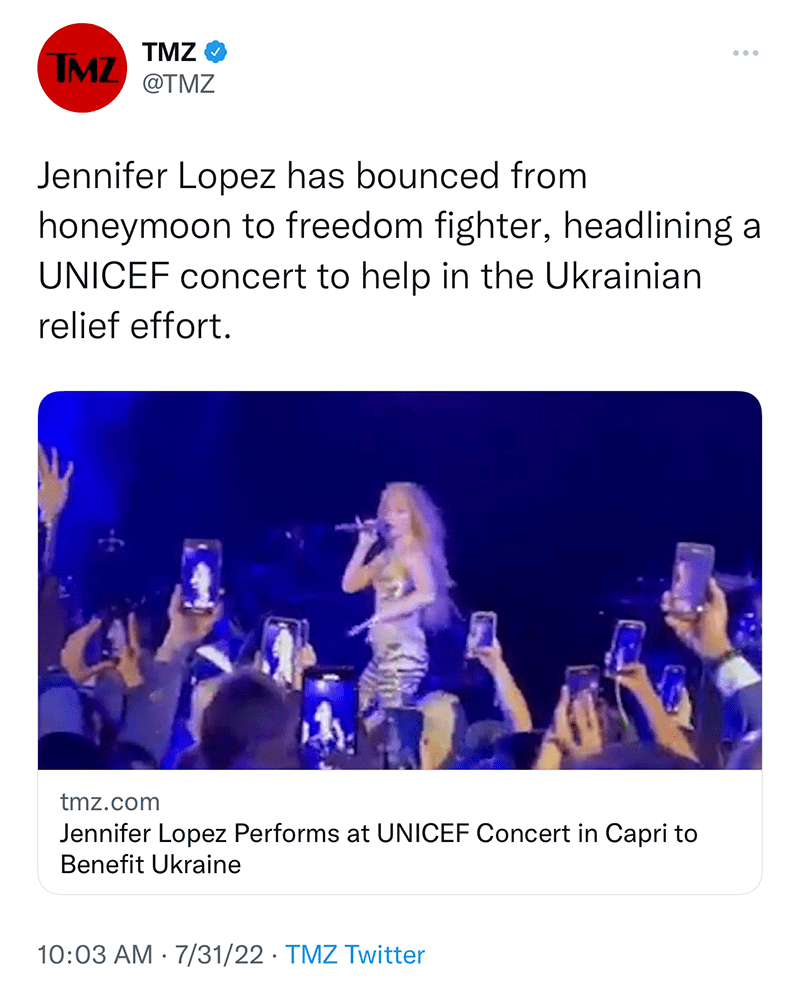Click the words 'relief effort.' in the tweet
This screenshot has height=984, width=800.
(134, 325)
